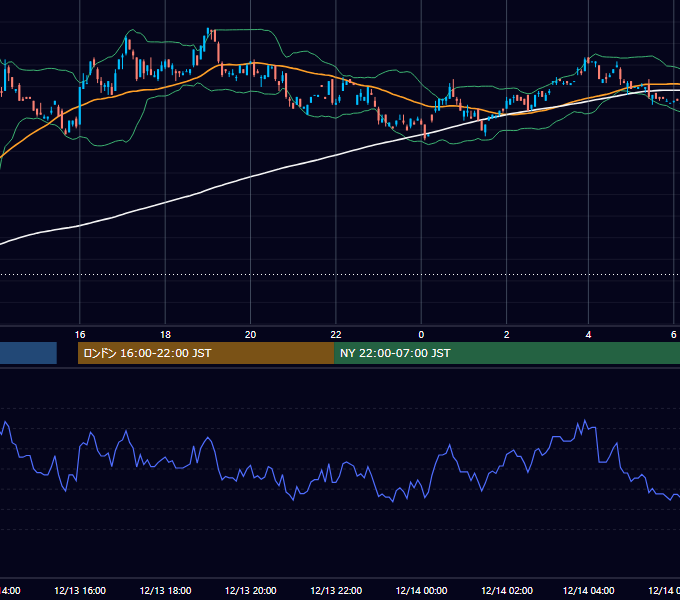Image resolution: width=680 pixels, height=600 pixels.
Task: Click the 12/14 02:00 date label
Action: tap(507, 590)
